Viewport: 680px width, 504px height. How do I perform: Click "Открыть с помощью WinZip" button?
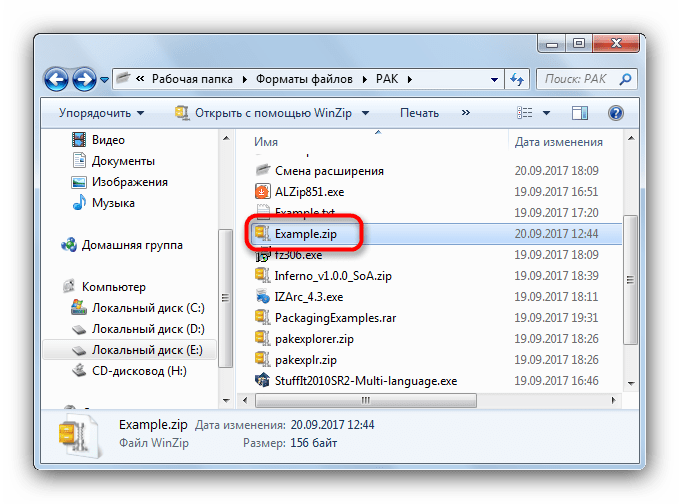coord(263,113)
